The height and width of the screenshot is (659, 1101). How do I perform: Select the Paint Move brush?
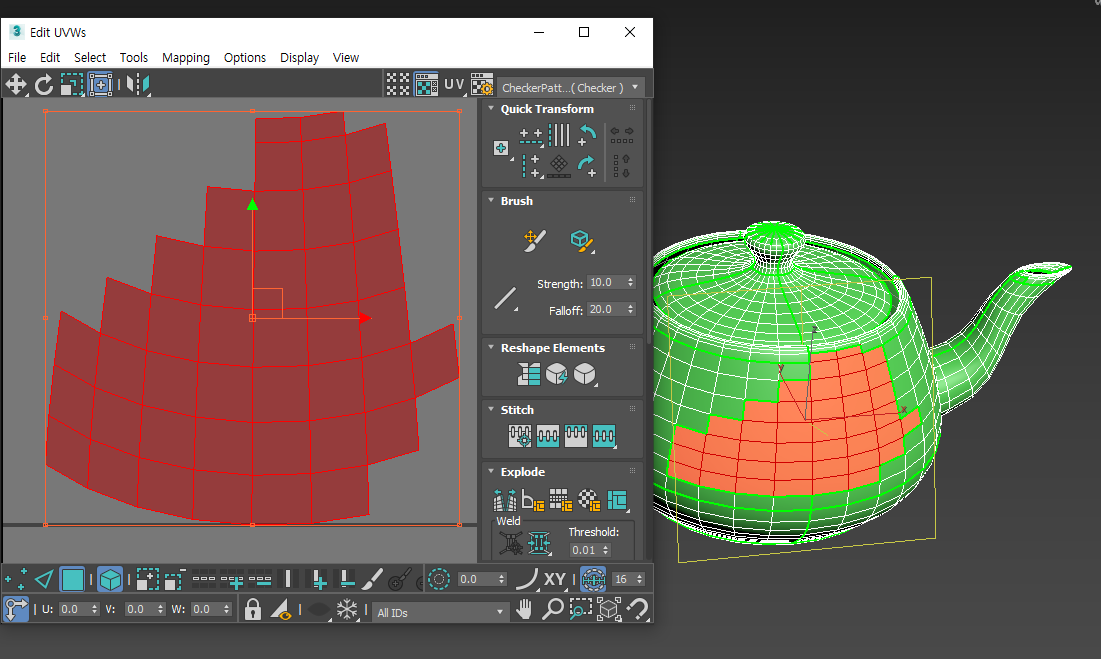click(x=534, y=241)
